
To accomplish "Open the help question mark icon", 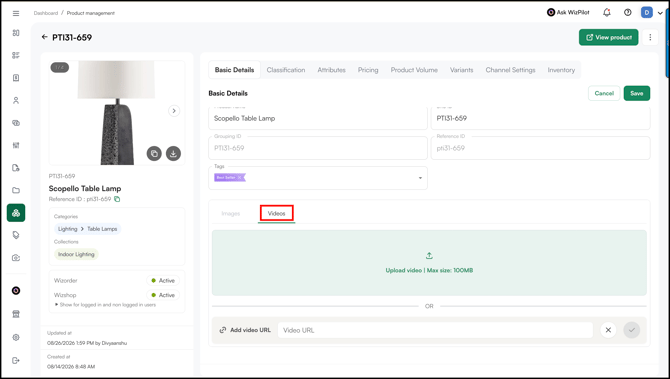I will 627,13.
